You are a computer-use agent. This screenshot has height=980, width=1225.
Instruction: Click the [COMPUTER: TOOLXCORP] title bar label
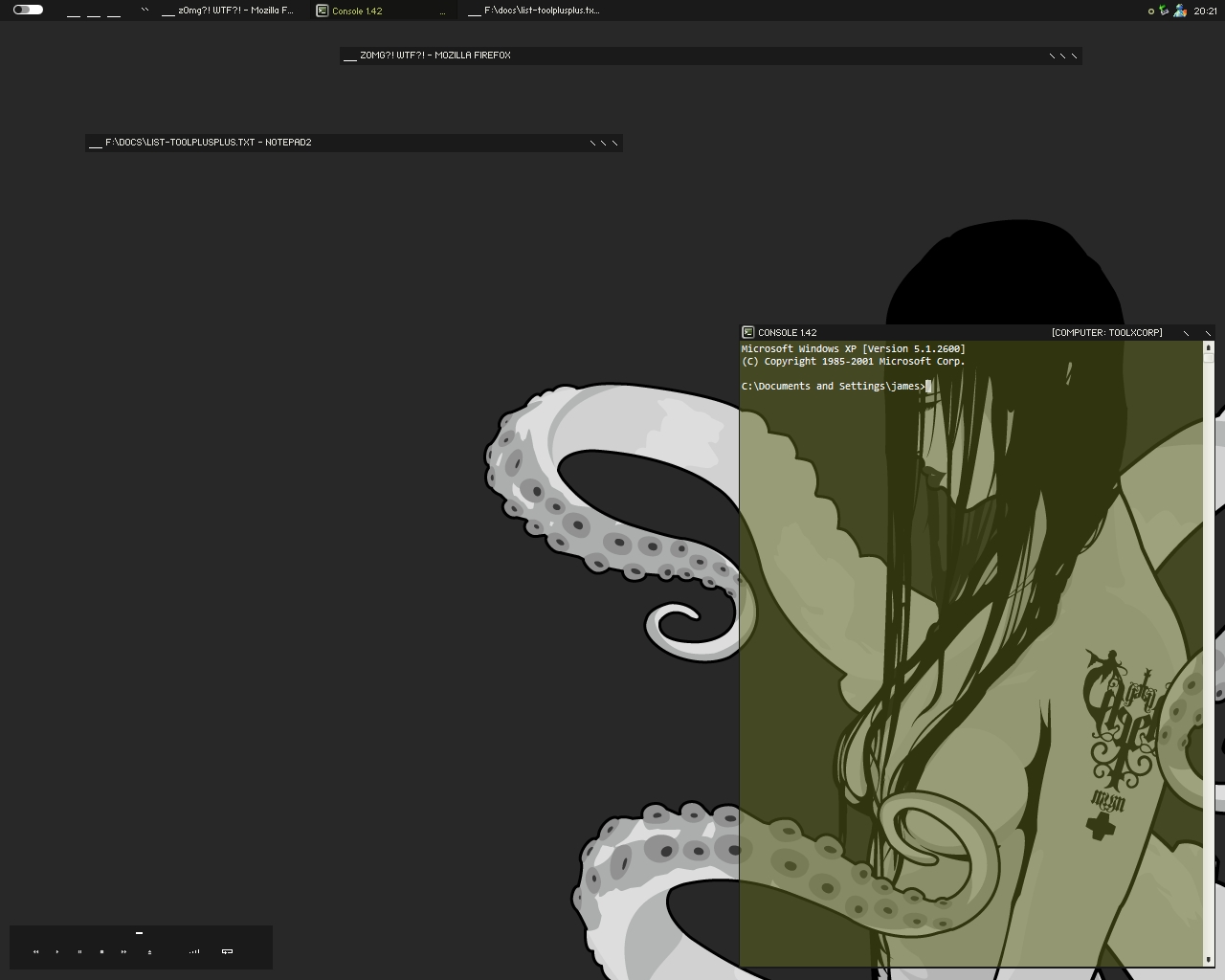click(1107, 333)
